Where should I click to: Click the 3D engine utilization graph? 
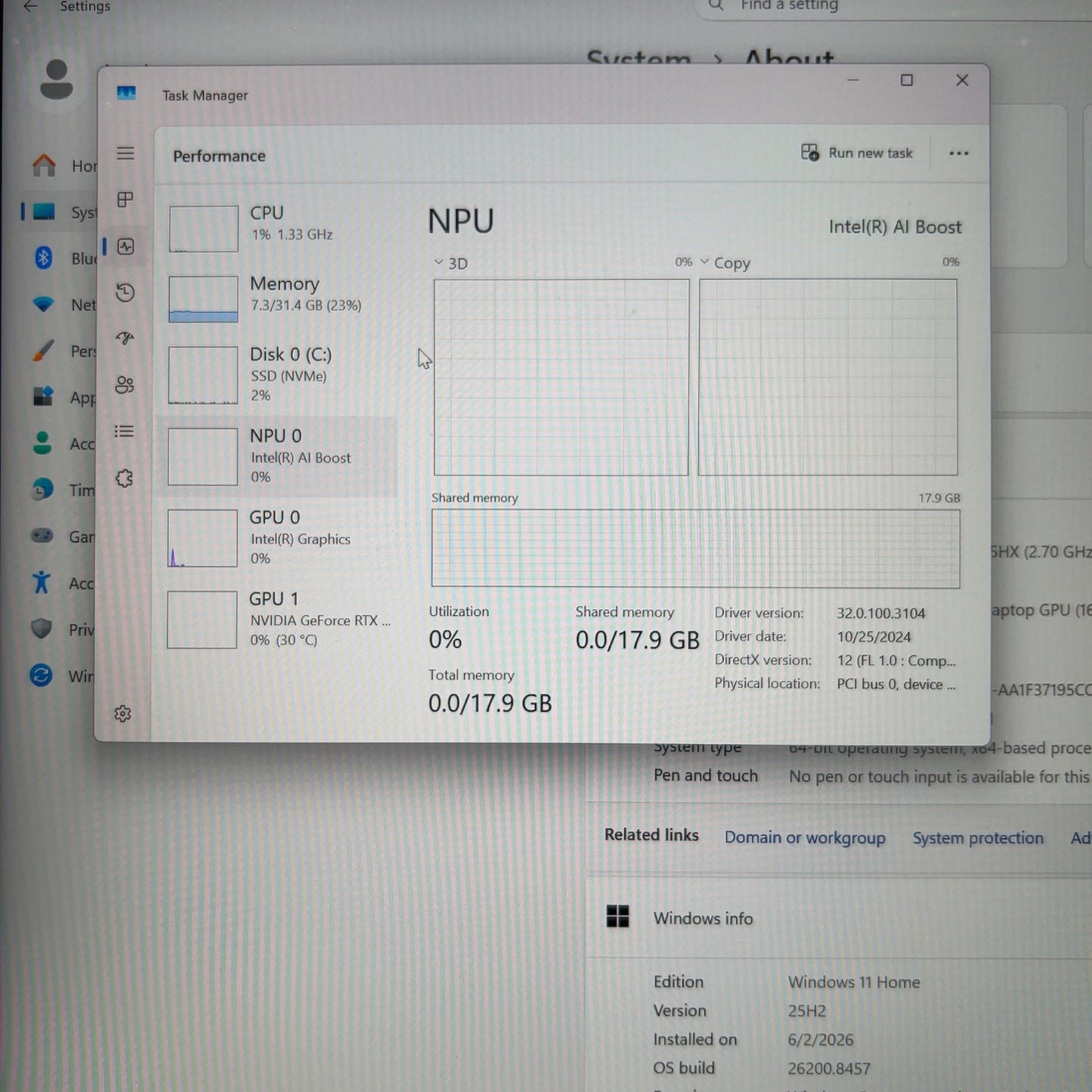[x=561, y=377]
